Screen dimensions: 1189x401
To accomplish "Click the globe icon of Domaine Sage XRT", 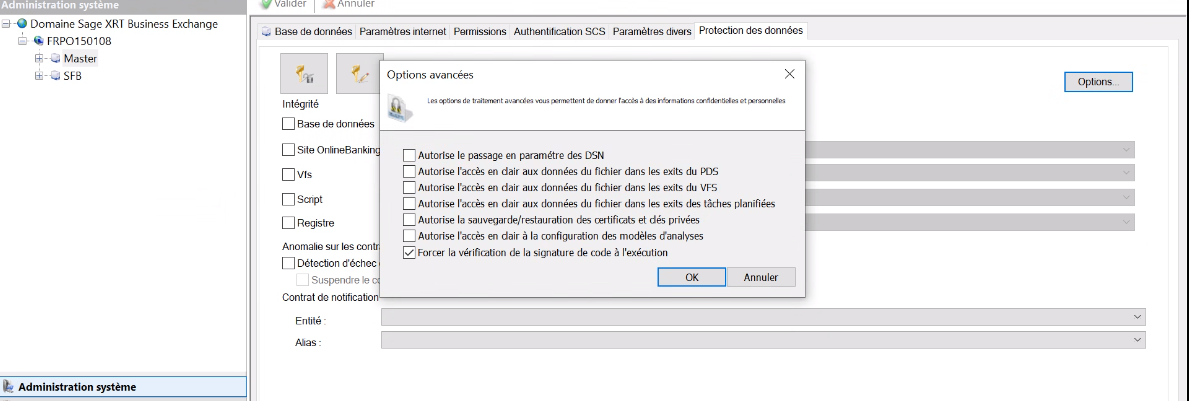I will [22, 24].
